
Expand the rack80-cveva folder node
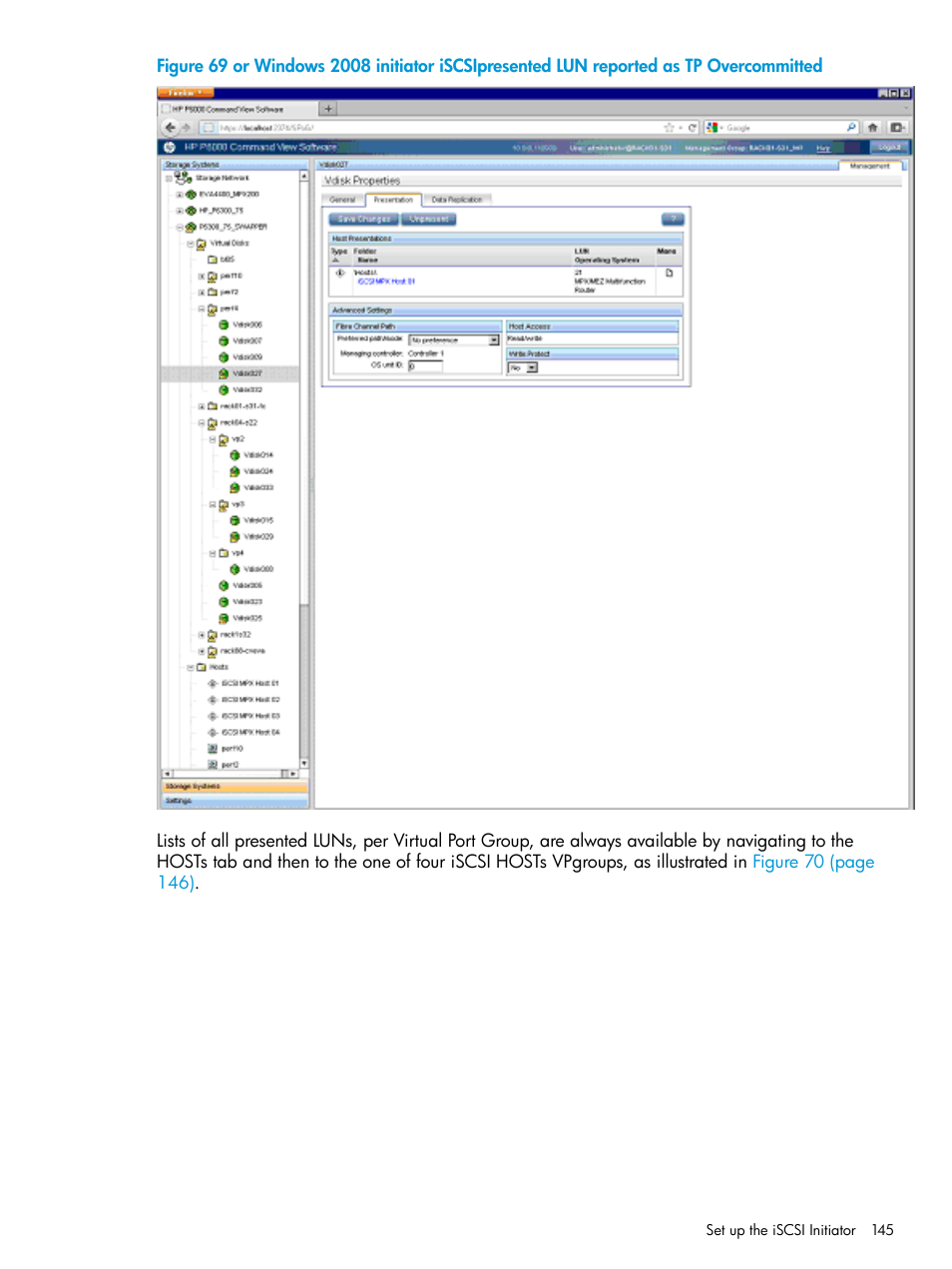[x=202, y=651]
